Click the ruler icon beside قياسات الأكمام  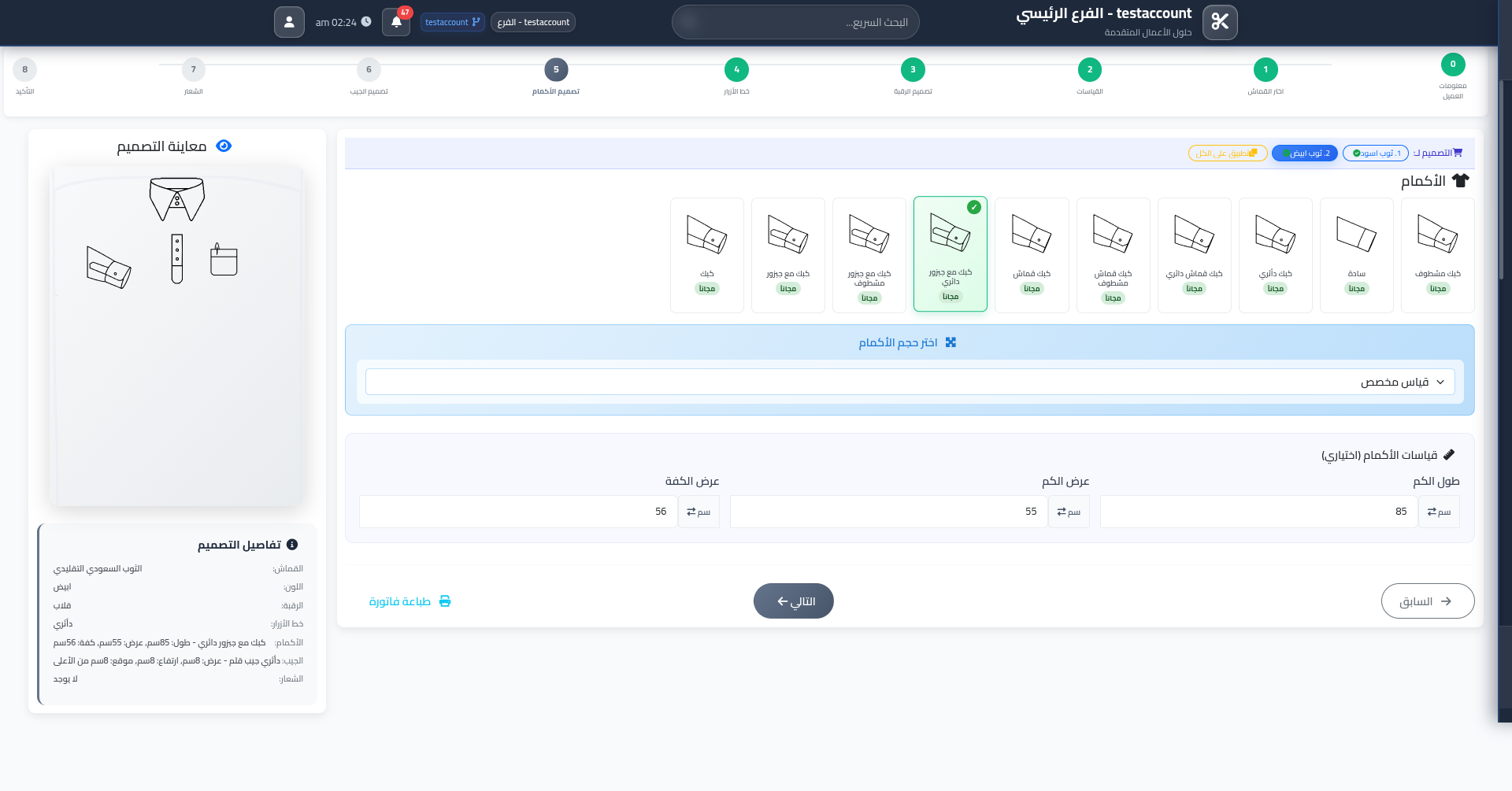[1451, 454]
